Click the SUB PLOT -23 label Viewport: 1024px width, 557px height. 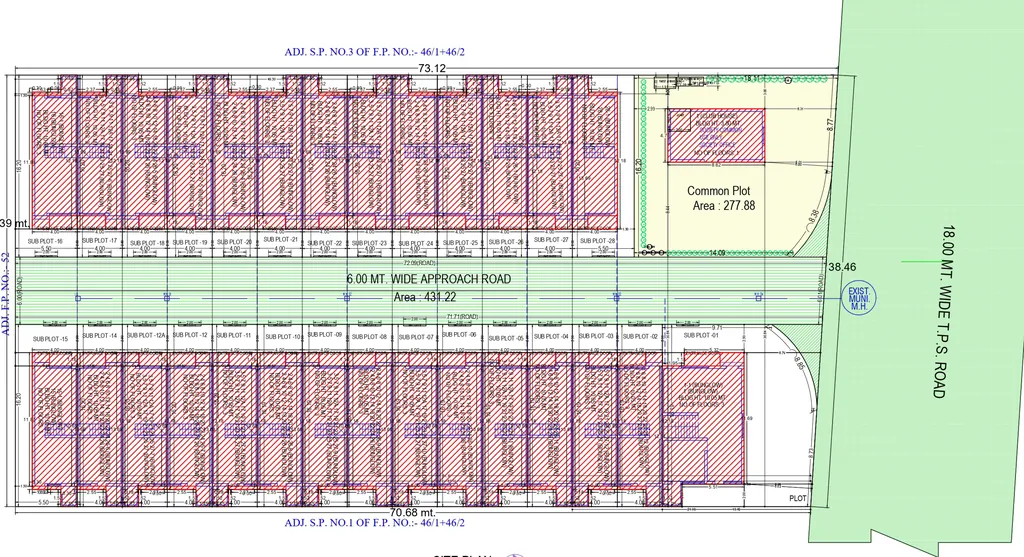(x=370, y=243)
